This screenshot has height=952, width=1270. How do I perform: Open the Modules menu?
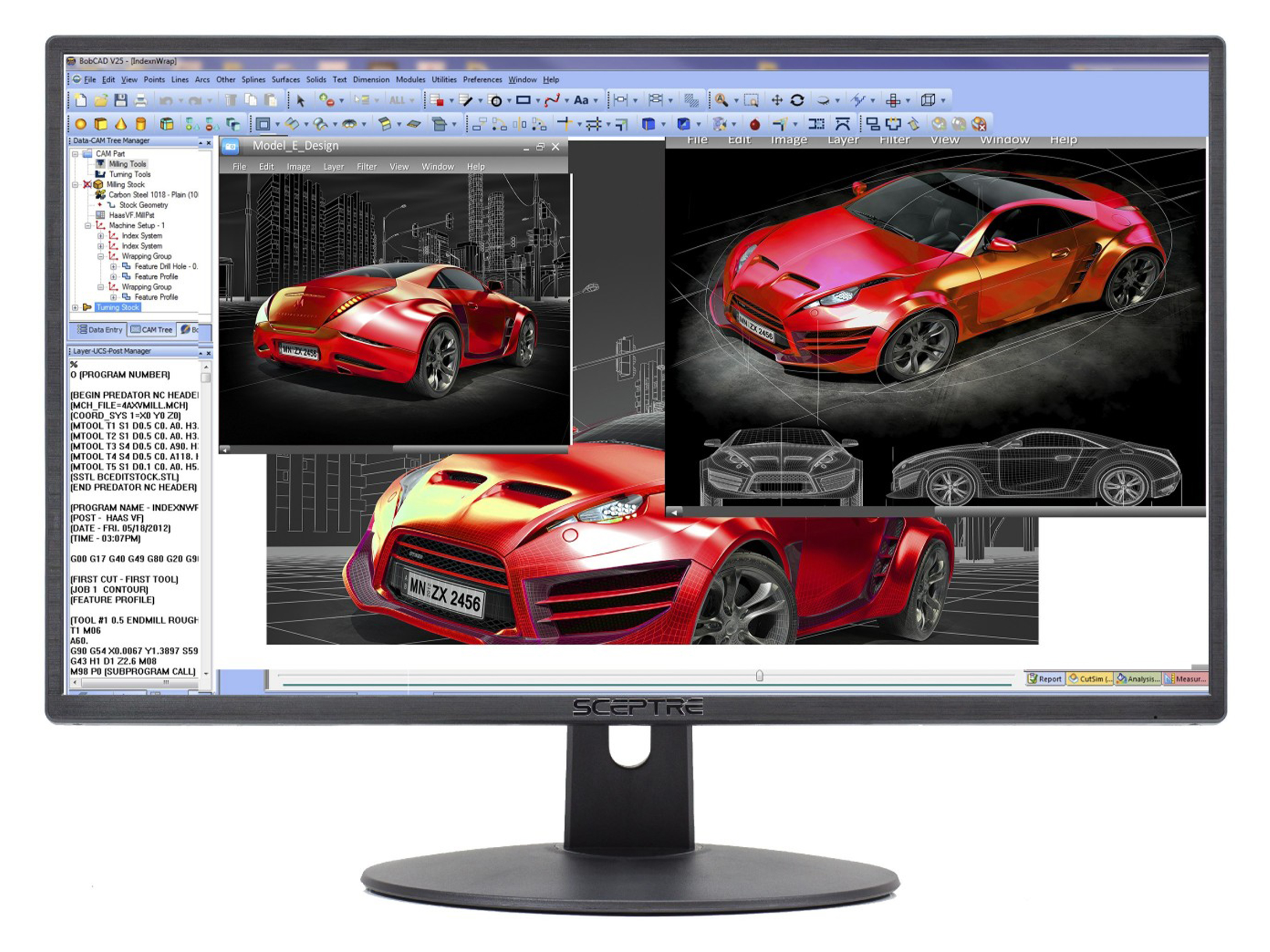410,80
